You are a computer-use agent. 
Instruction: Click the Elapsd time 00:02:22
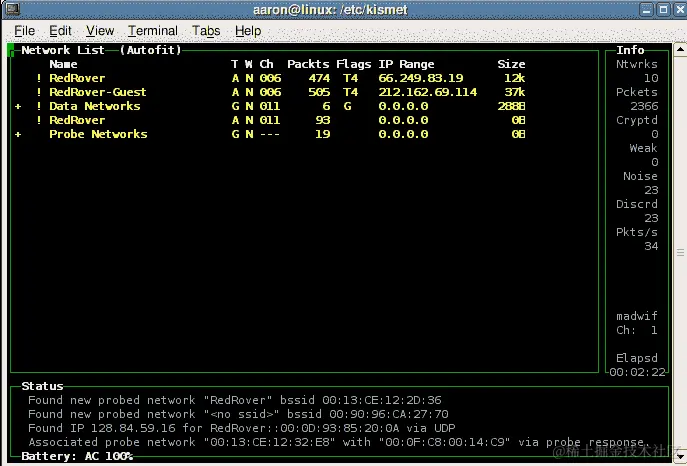637,372
